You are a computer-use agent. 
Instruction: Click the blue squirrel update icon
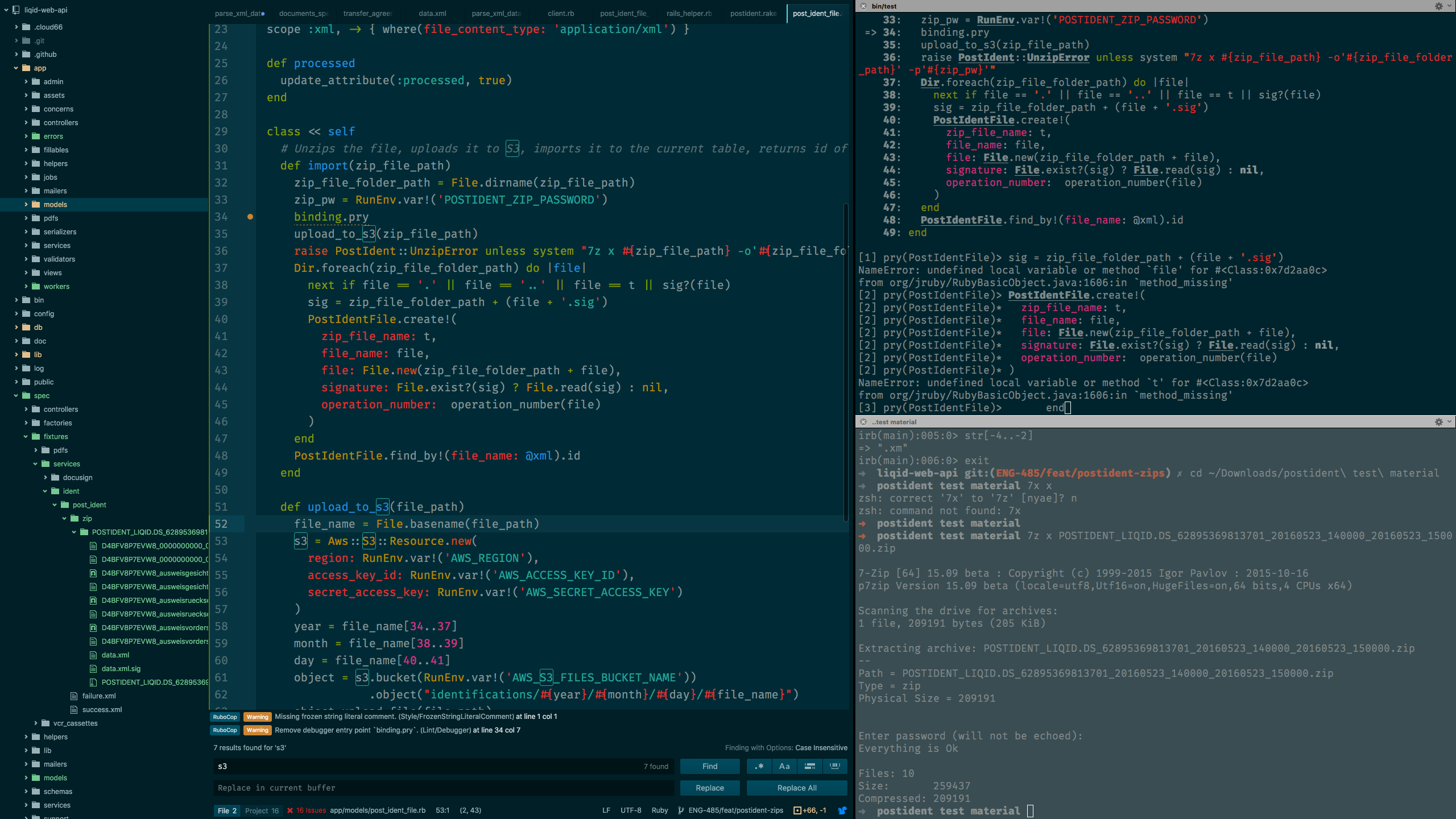pyautogui.click(x=842, y=810)
